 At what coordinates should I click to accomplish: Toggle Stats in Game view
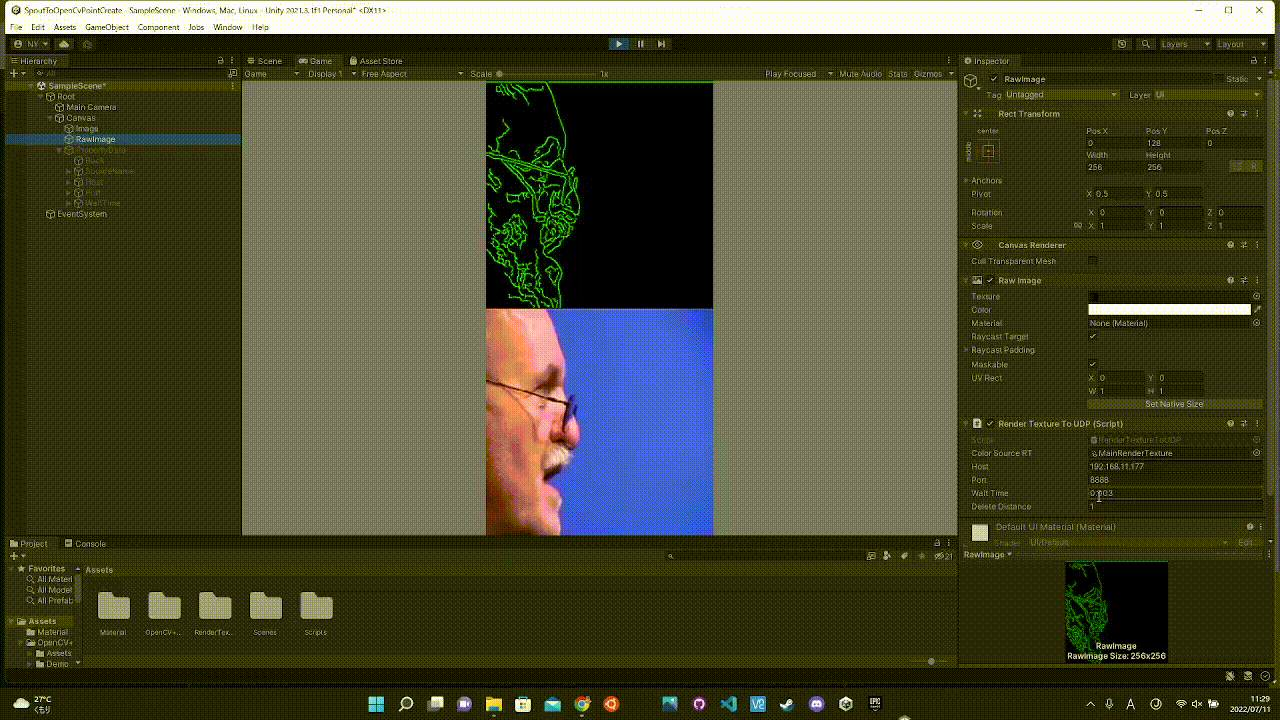pyautogui.click(x=898, y=74)
